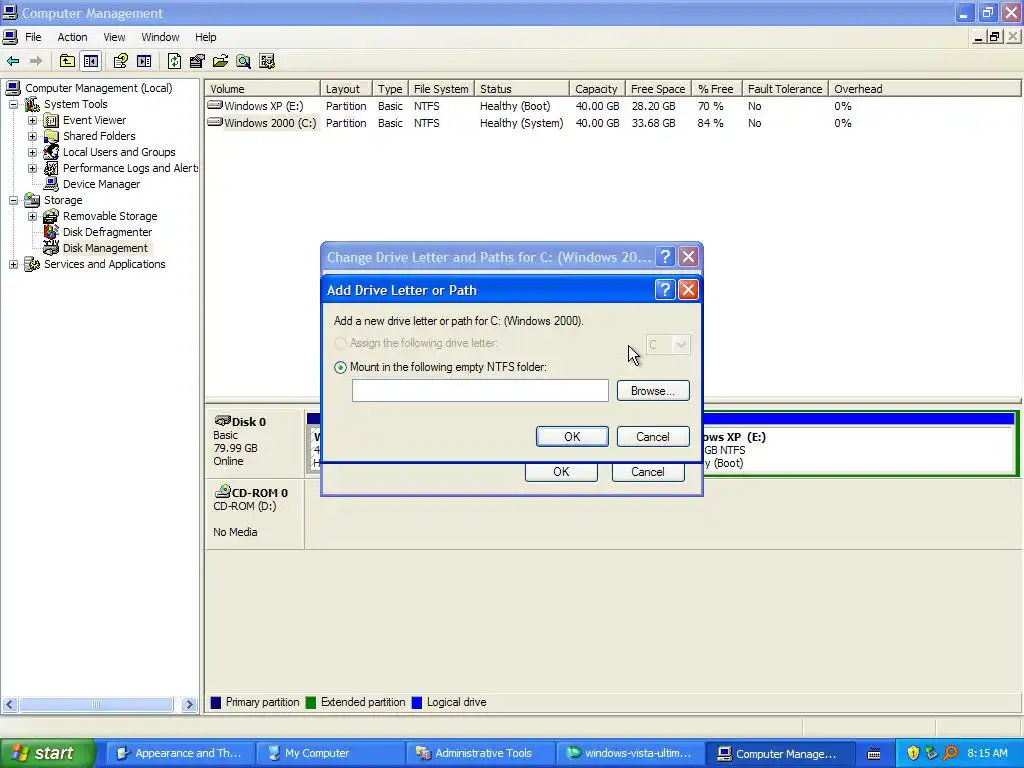
Task: Click the Disk Management tree icon
Action: tap(51, 248)
